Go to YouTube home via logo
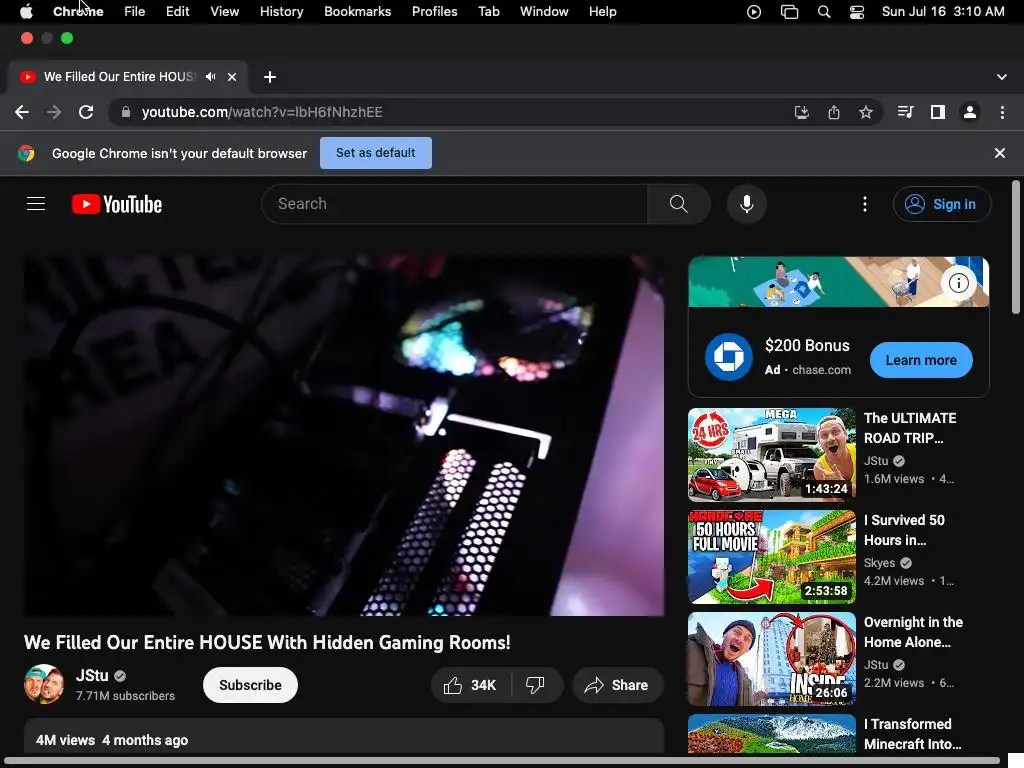The width and height of the screenshot is (1024, 768). pyautogui.click(x=117, y=204)
